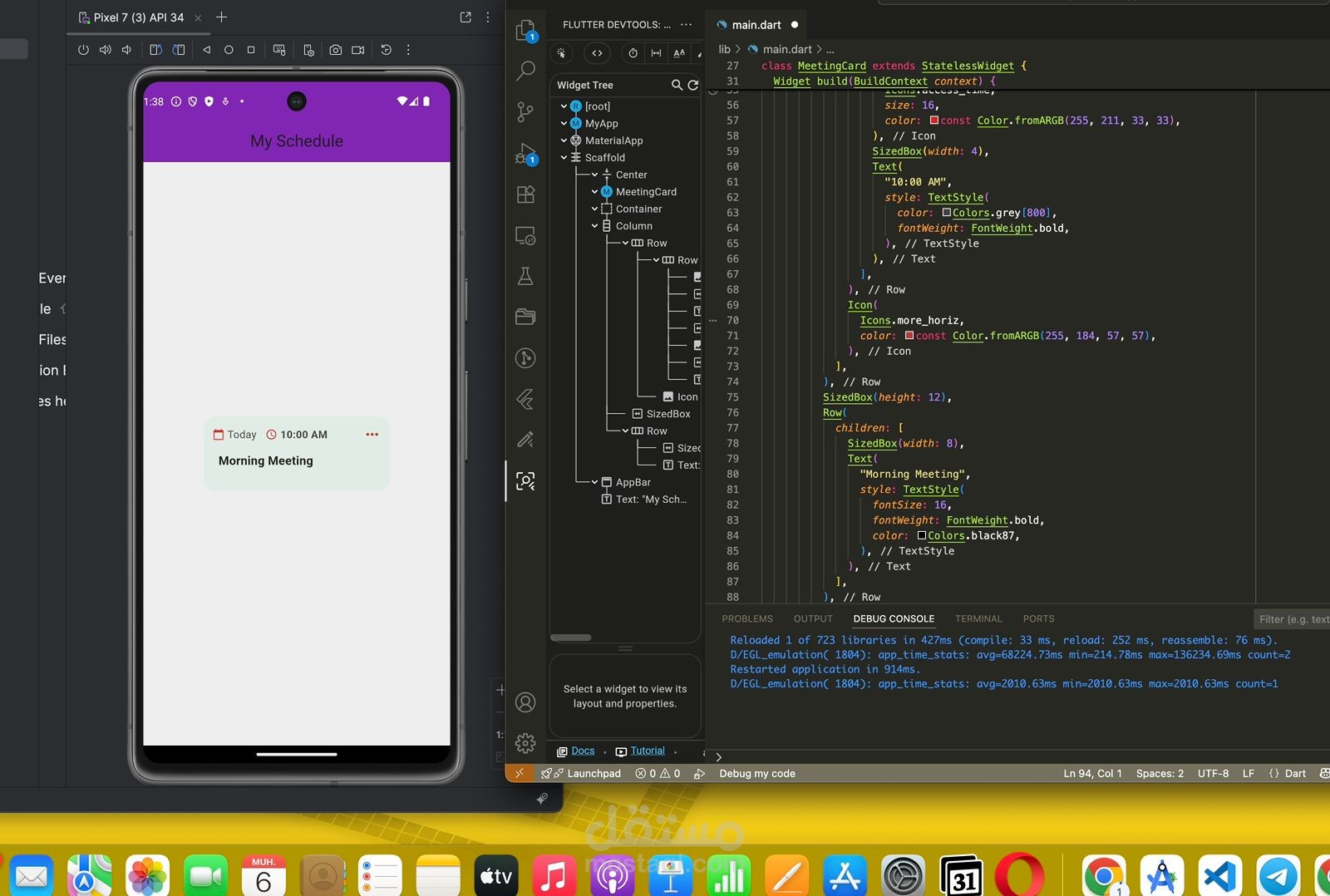Viewport: 1330px width, 896px height.
Task: Open the Run and Debug view
Action: (526, 154)
